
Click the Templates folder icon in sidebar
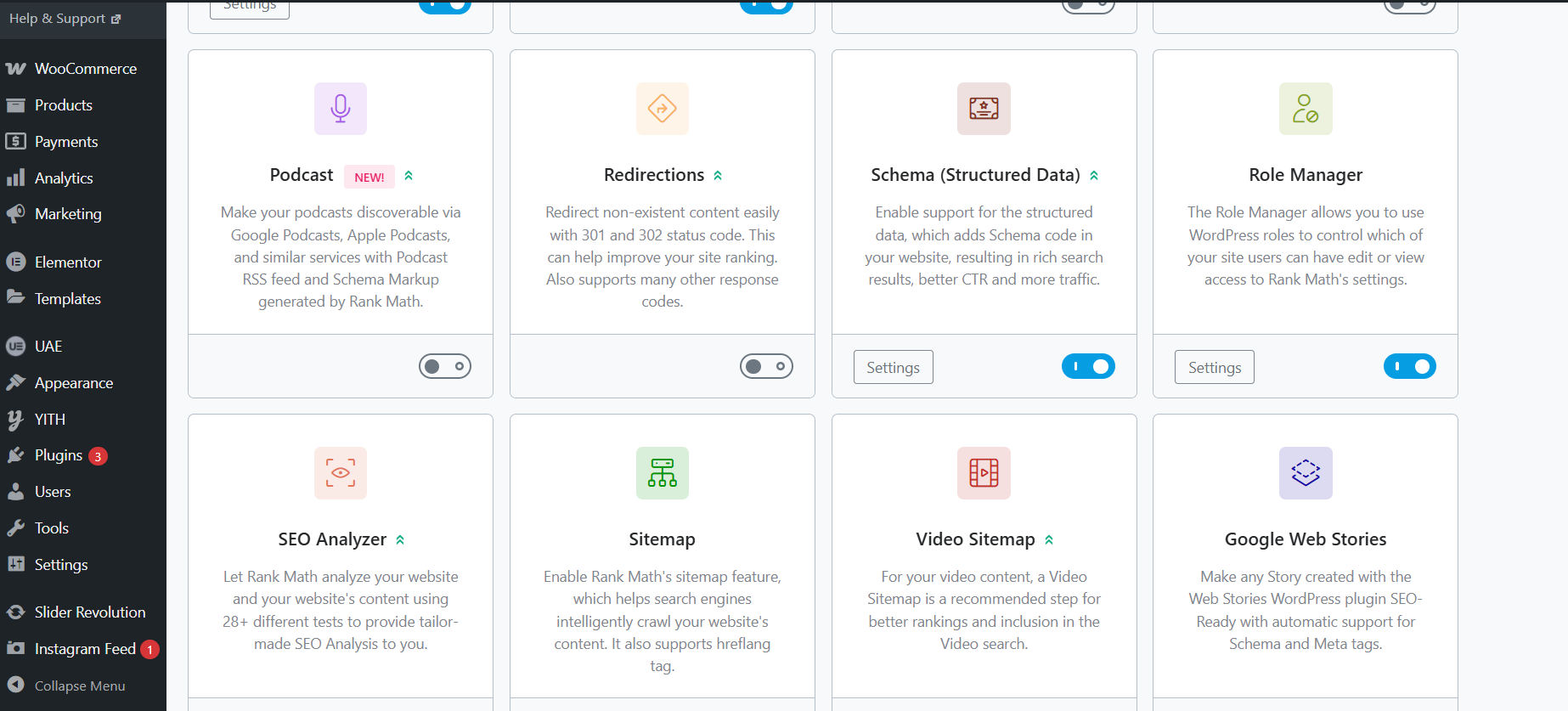coord(15,297)
